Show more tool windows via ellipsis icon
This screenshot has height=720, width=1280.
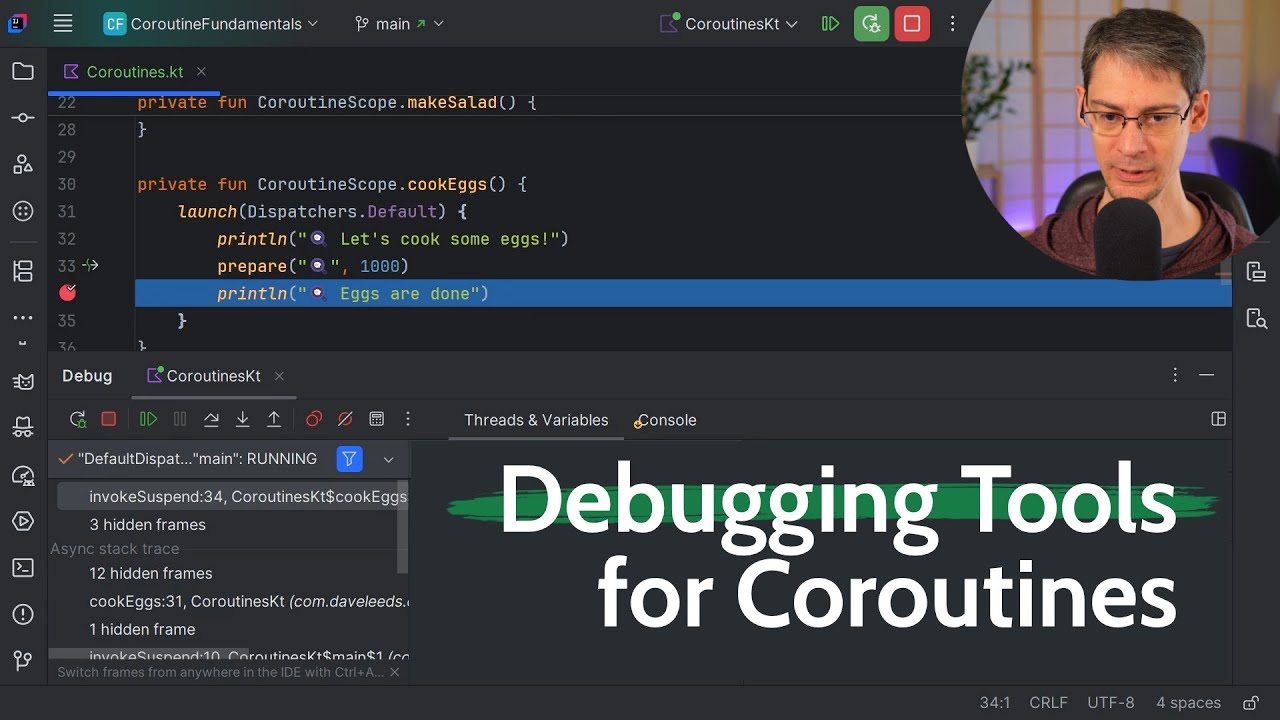point(22,318)
